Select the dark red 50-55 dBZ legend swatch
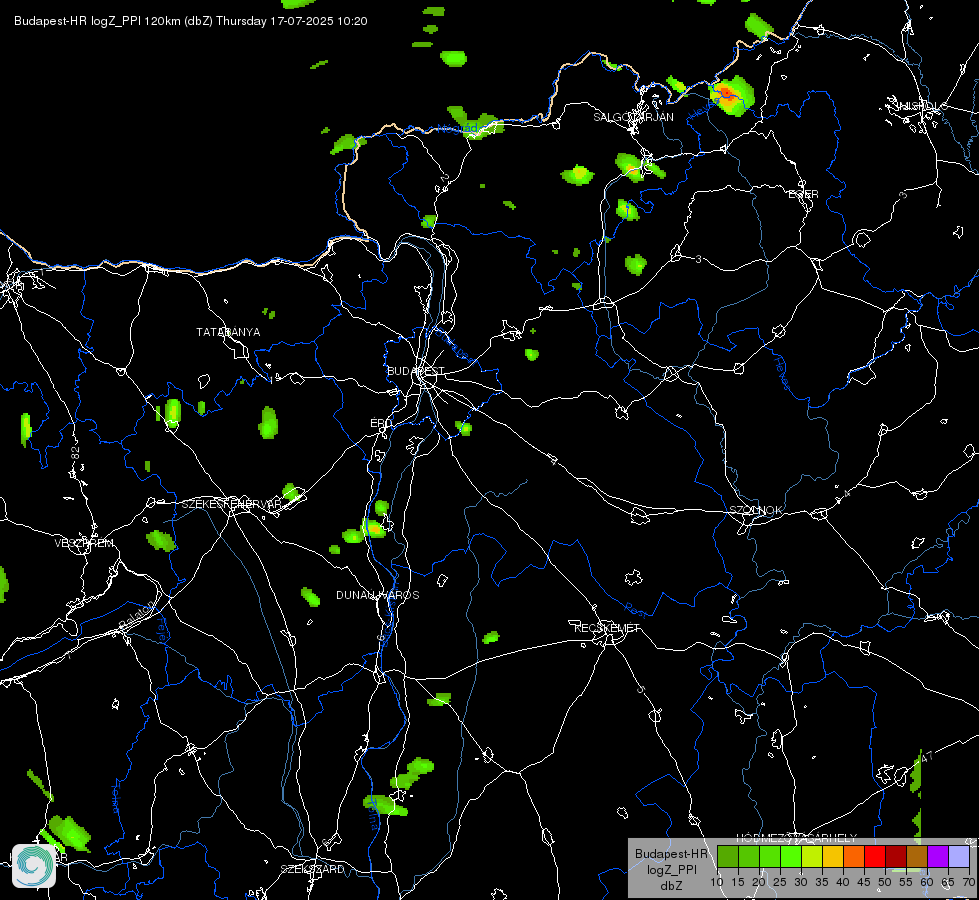The height and width of the screenshot is (900, 979). tap(896, 856)
